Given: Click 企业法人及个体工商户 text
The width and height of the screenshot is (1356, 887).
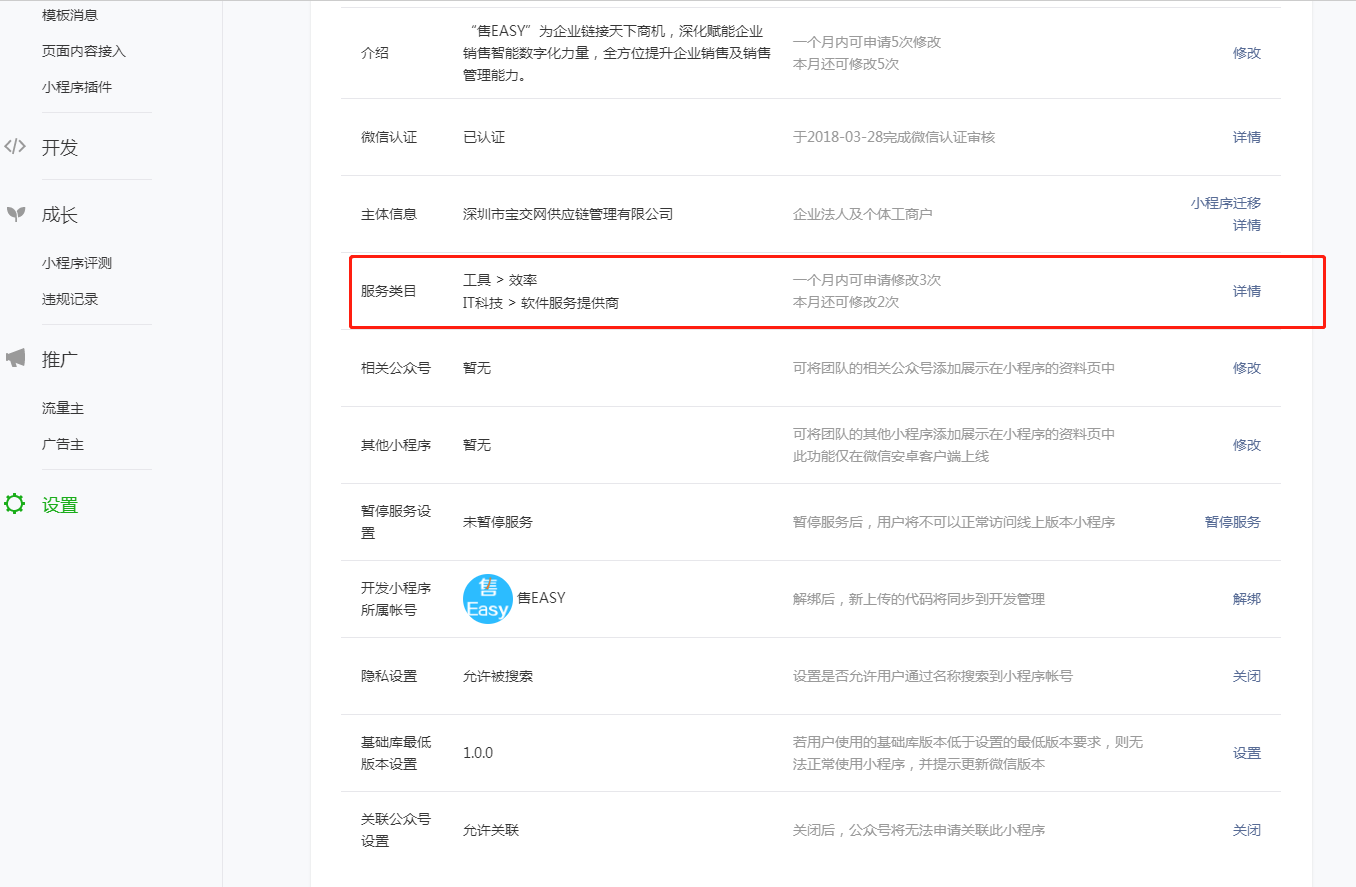Looking at the screenshot, I should click(x=863, y=214).
